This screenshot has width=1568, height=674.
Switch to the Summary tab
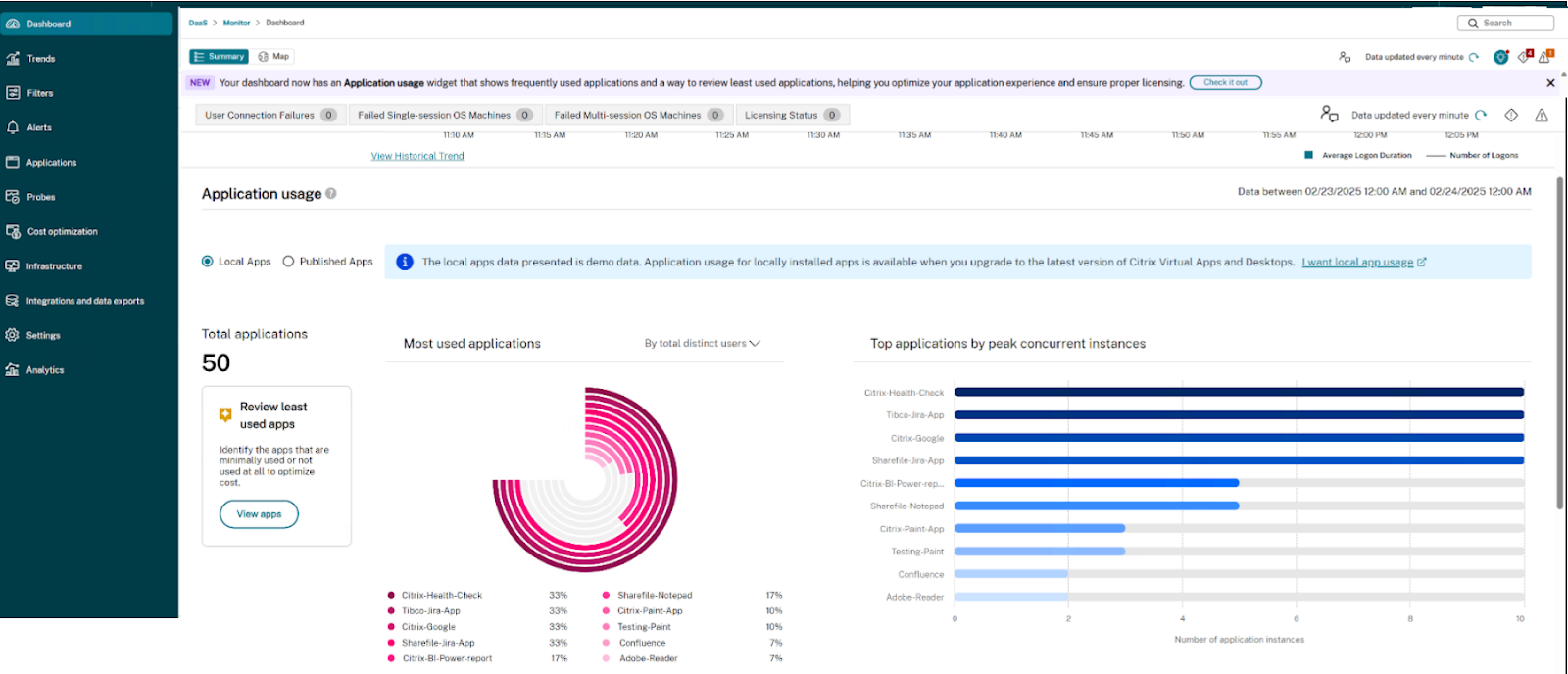(x=219, y=57)
